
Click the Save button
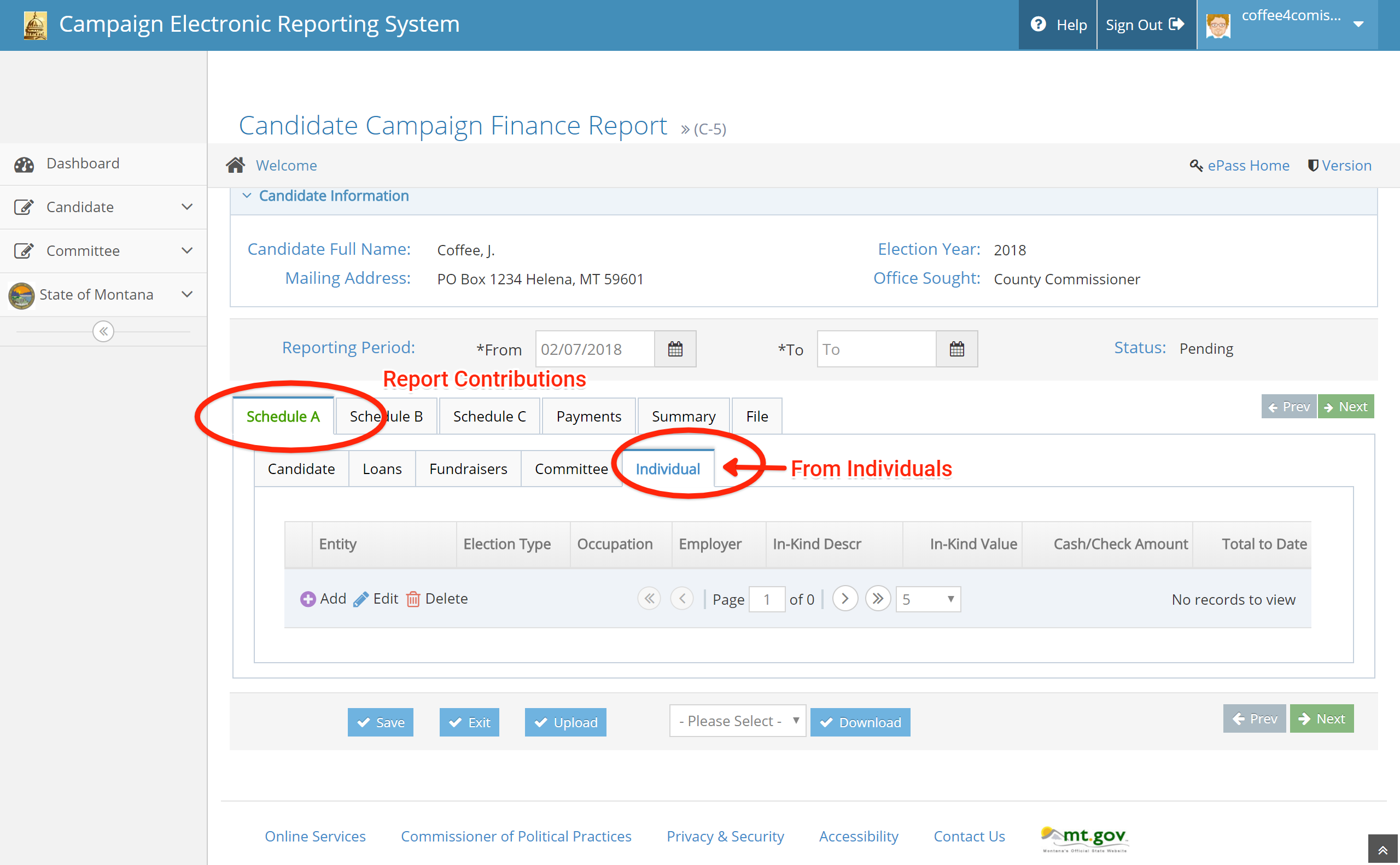pyautogui.click(x=381, y=722)
